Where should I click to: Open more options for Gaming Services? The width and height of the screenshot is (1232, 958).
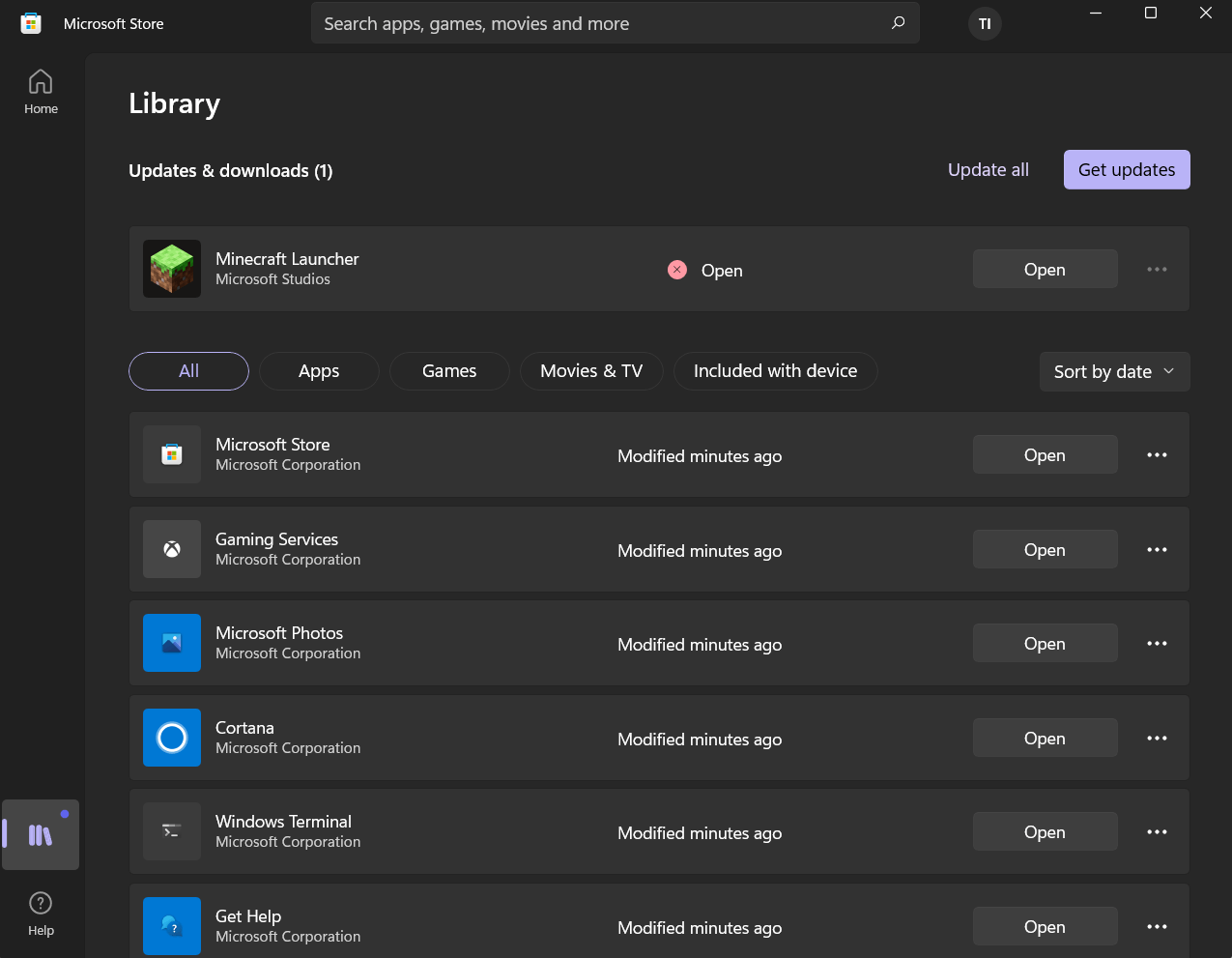[x=1157, y=550]
